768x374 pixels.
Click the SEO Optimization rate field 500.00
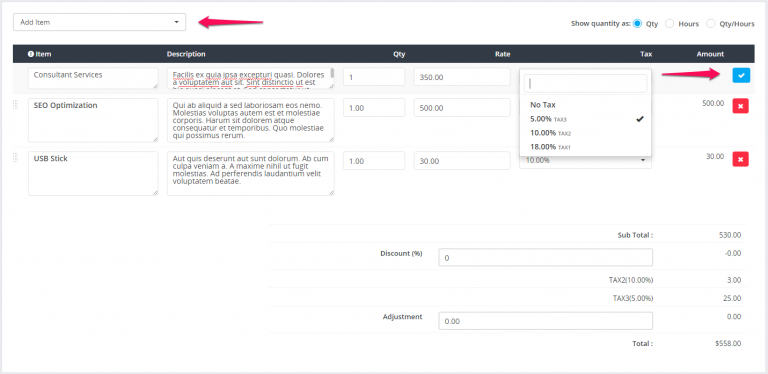click(462, 108)
